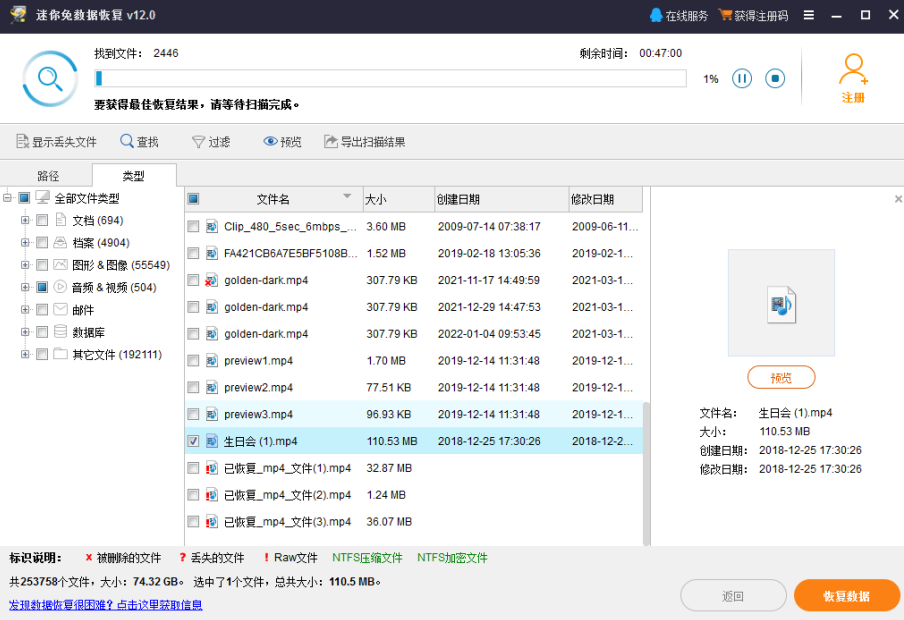Click the media file thumbnail in the preview pane
This screenshot has height=620, width=904.
pyautogui.click(x=781, y=304)
